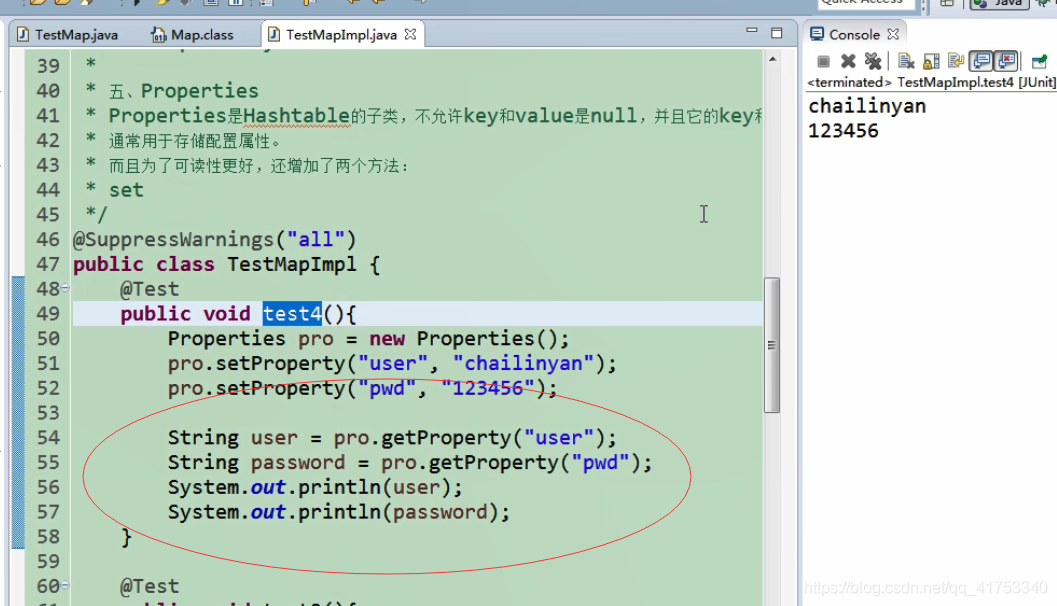1057x606 pixels.
Task: Click the word set on line 44
Action: coord(126,190)
